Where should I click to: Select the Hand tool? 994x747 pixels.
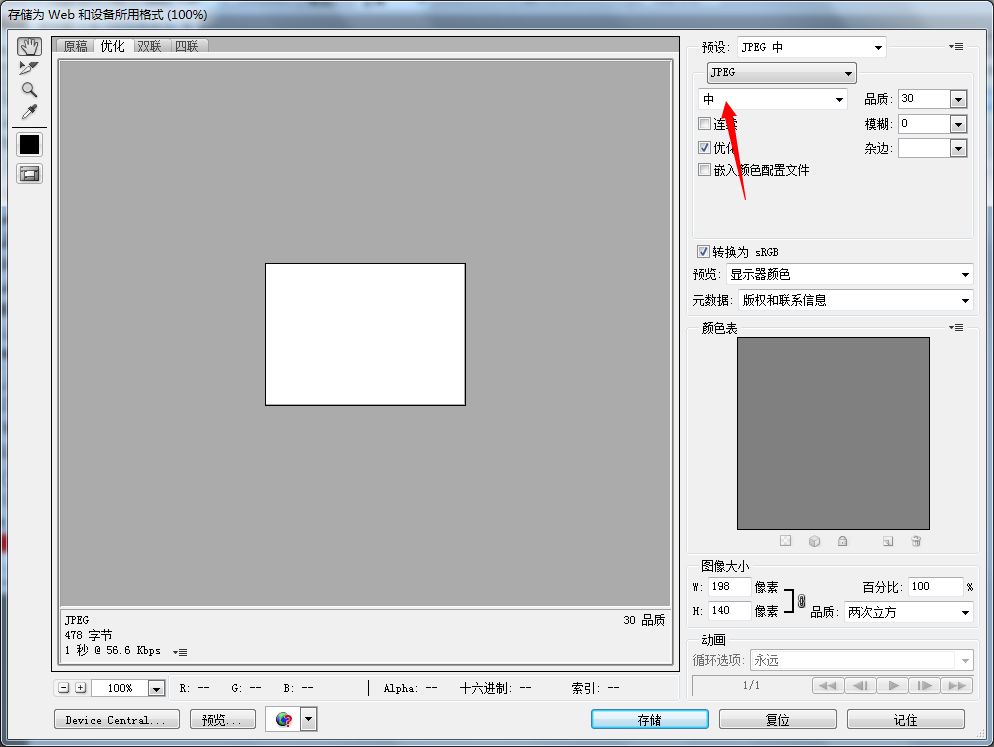tap(29, 47)
